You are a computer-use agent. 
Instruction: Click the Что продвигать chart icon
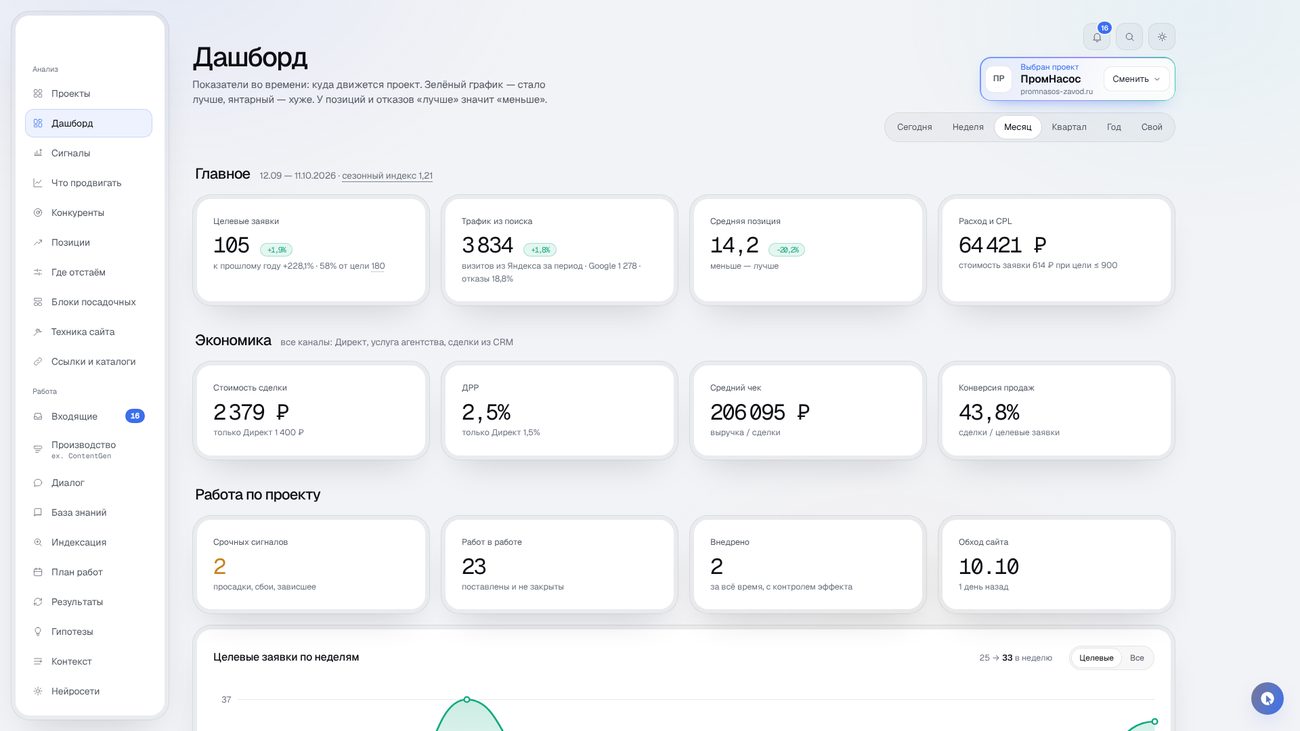click(38, 183)
